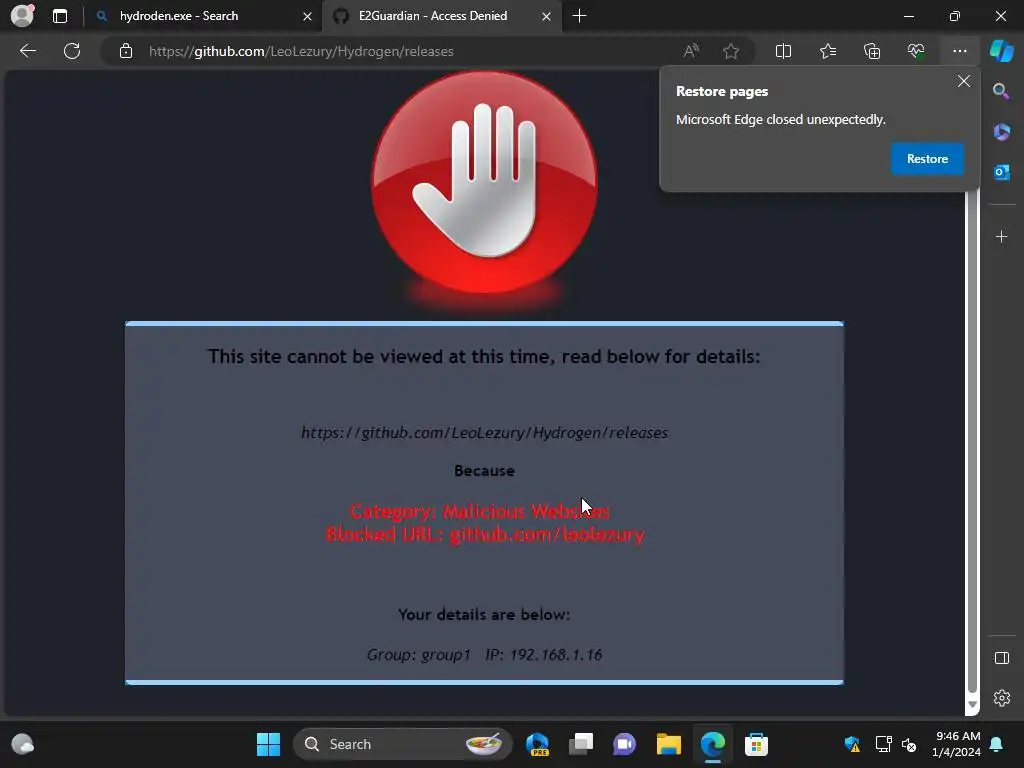The image size is (1024, 768).
Task: Open Browser essentials heart icon
Action: pos(916,51)
